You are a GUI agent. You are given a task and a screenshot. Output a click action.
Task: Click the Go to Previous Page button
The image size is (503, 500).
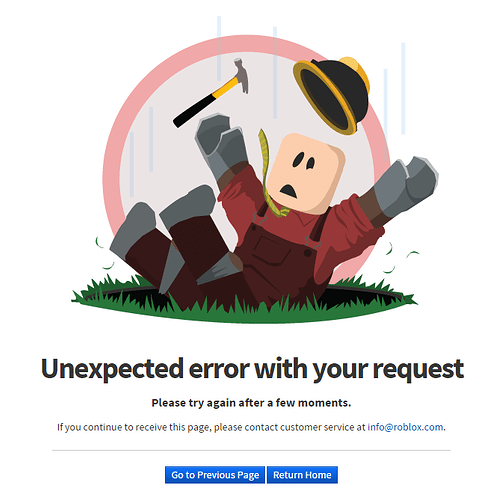coord(215,475)
